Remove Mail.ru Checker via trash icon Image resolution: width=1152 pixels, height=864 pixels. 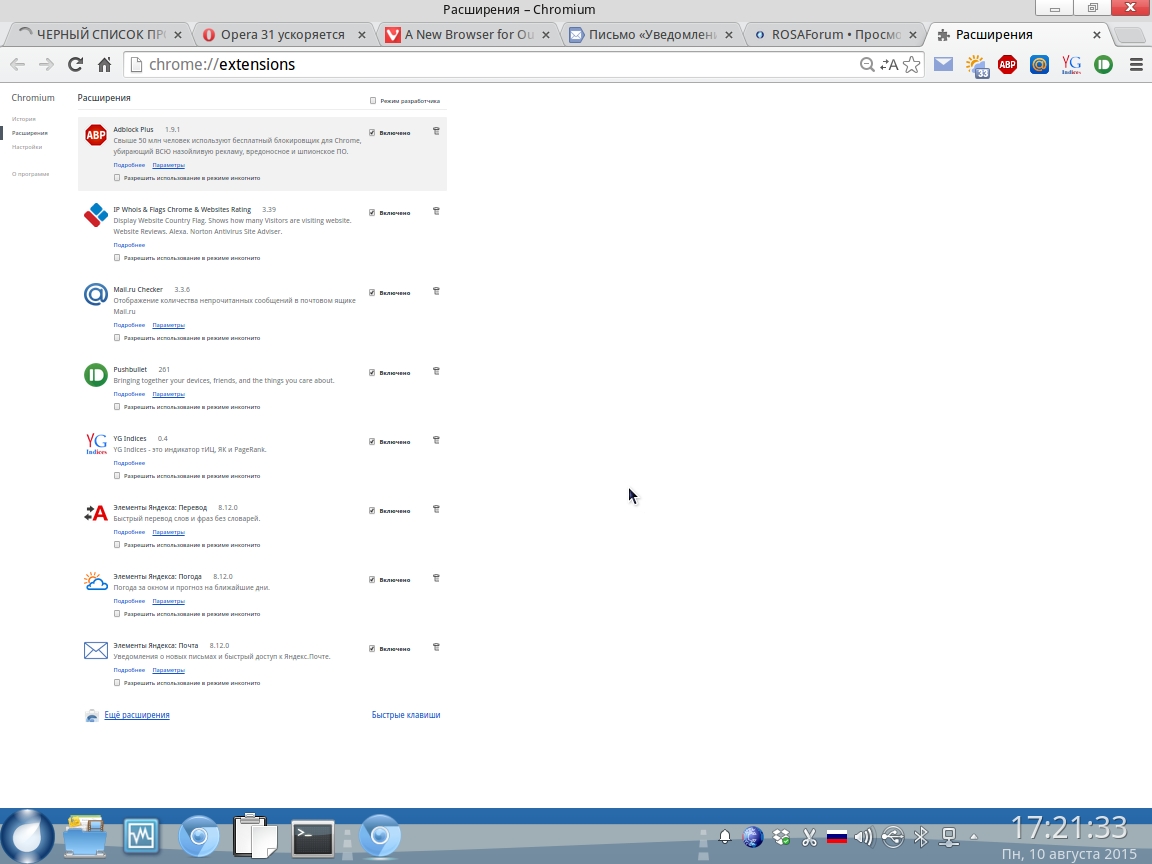point(436,292)
